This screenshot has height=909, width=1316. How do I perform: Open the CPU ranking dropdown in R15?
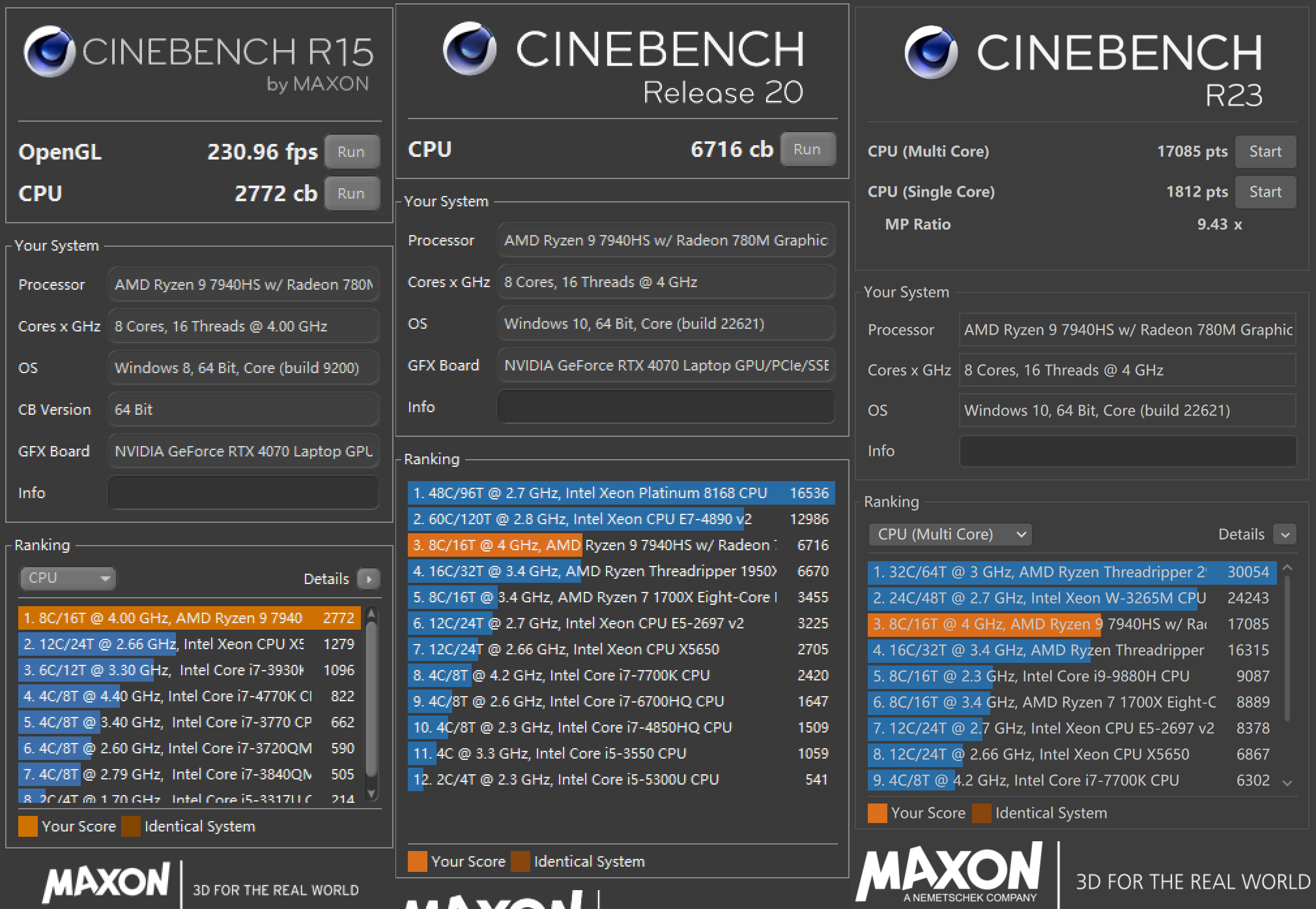click(68, 578)
